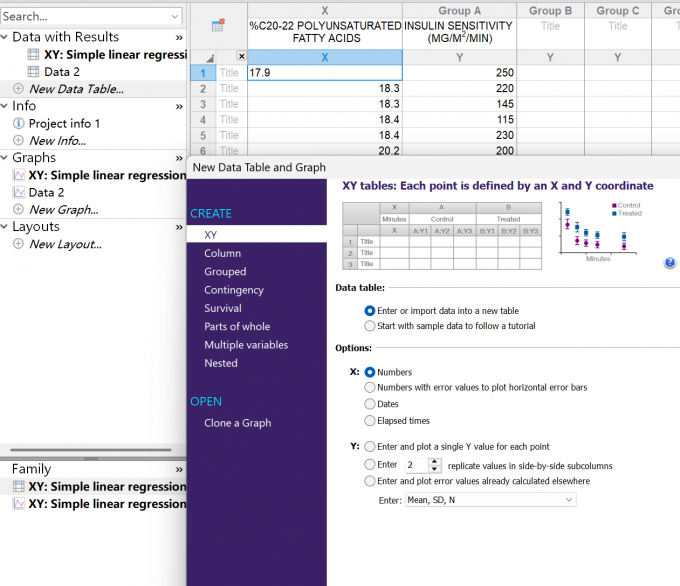This screenshot has height=586, width=680.
Task: Click double chevron of Data with Results
Action: click(179, 38)
